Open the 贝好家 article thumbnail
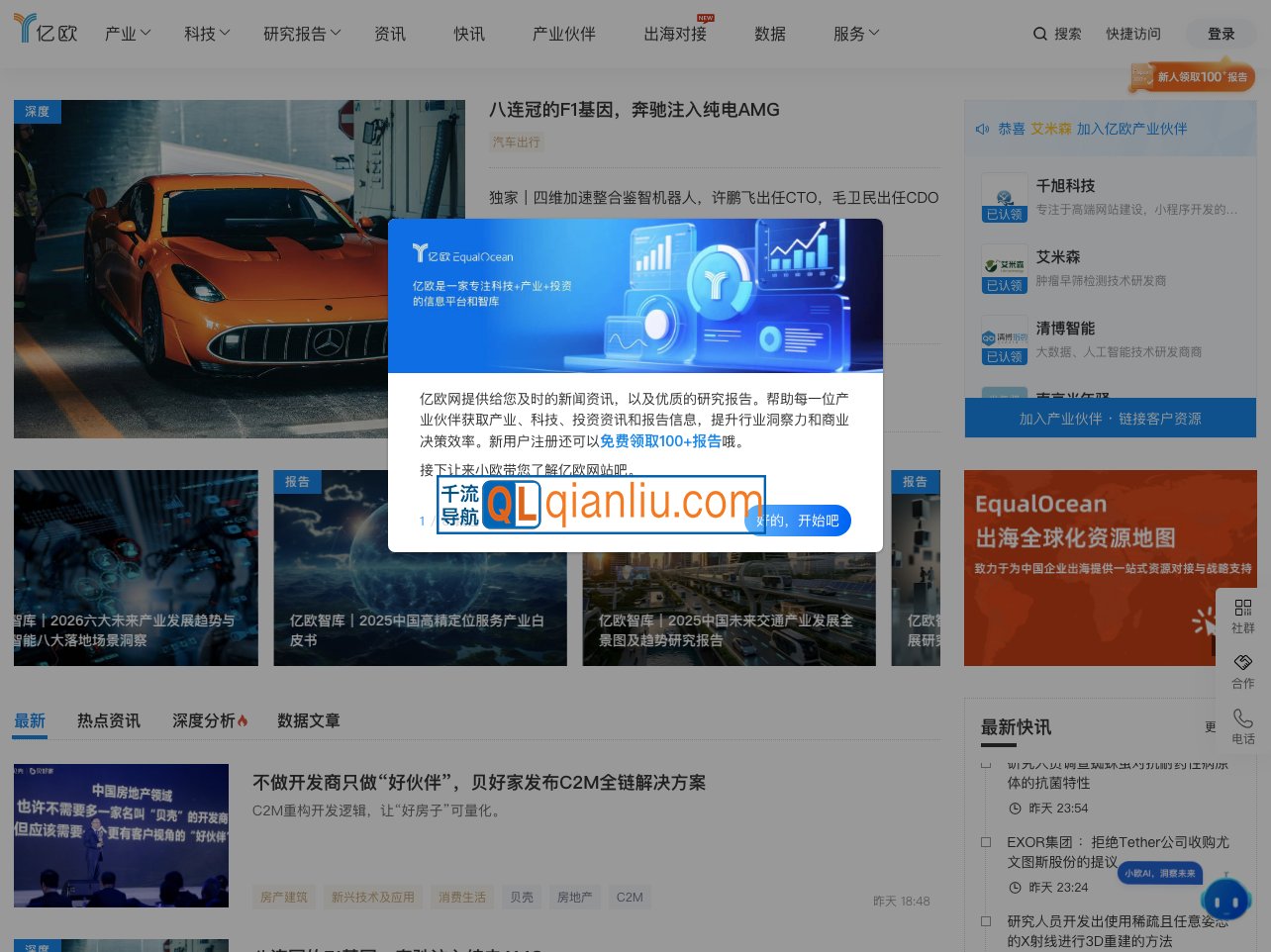The width and height of the screenshot is (1271, 952). tap(121, 835)
